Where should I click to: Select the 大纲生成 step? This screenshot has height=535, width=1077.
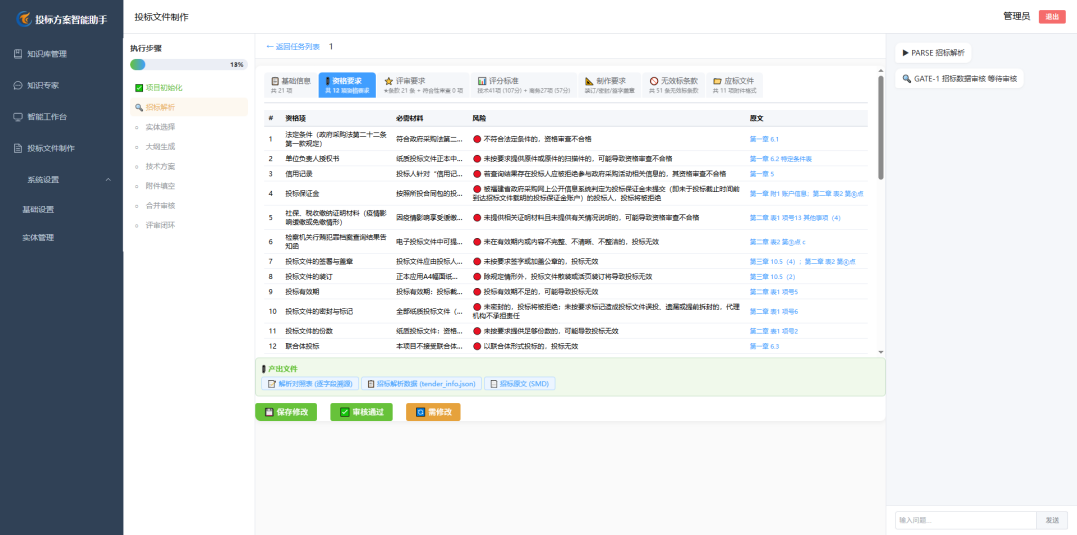(x=189, y=146)
